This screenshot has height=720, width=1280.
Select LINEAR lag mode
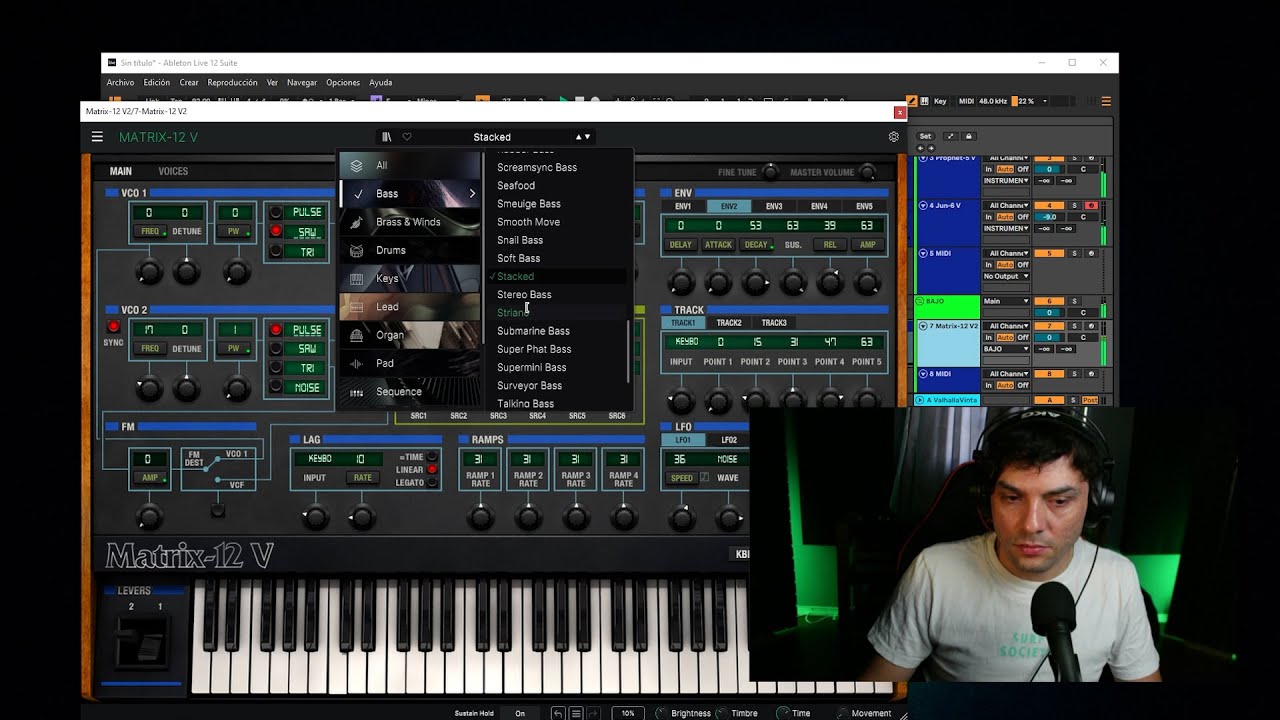pos(432,470)
